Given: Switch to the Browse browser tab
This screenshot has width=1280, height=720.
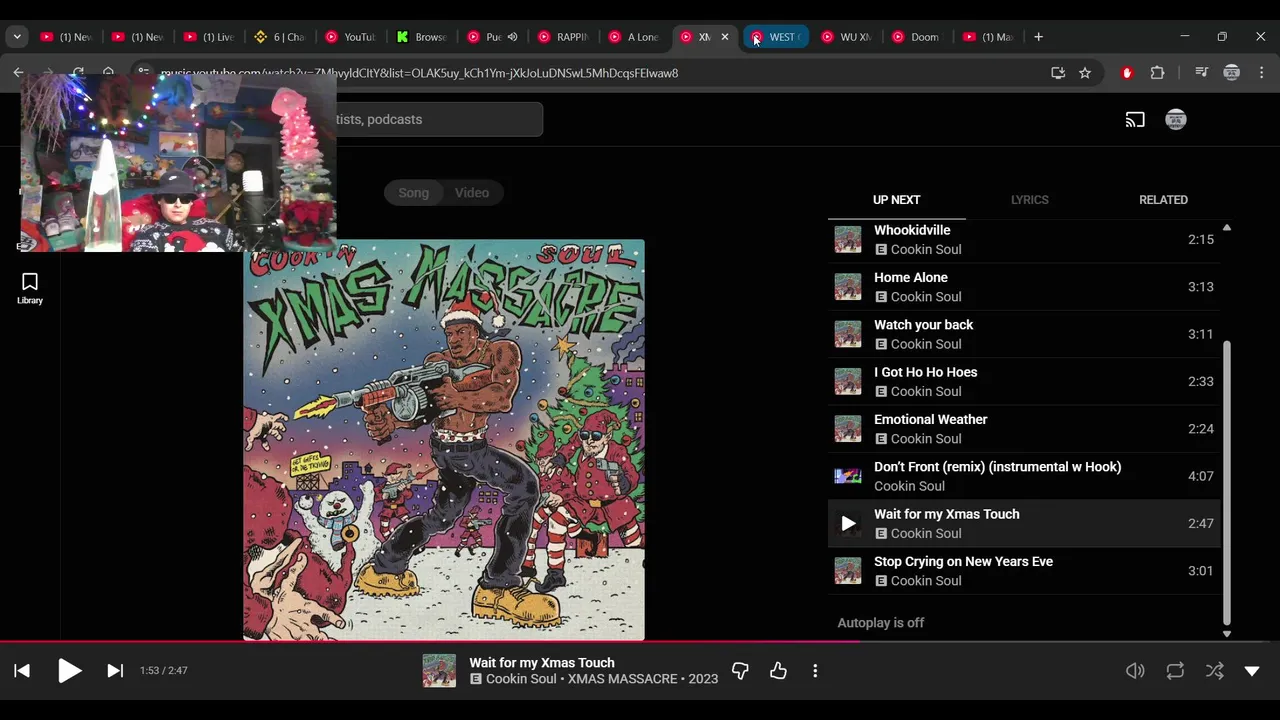Looking at the screenshot, I should (422, 37).
